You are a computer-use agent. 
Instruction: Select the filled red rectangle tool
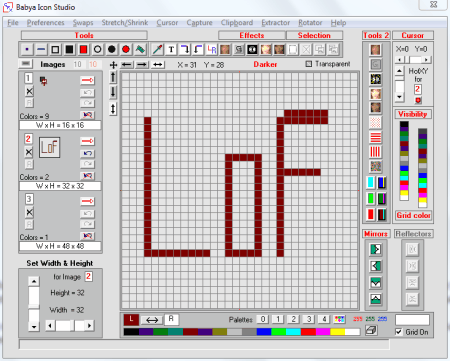[83, 50]
